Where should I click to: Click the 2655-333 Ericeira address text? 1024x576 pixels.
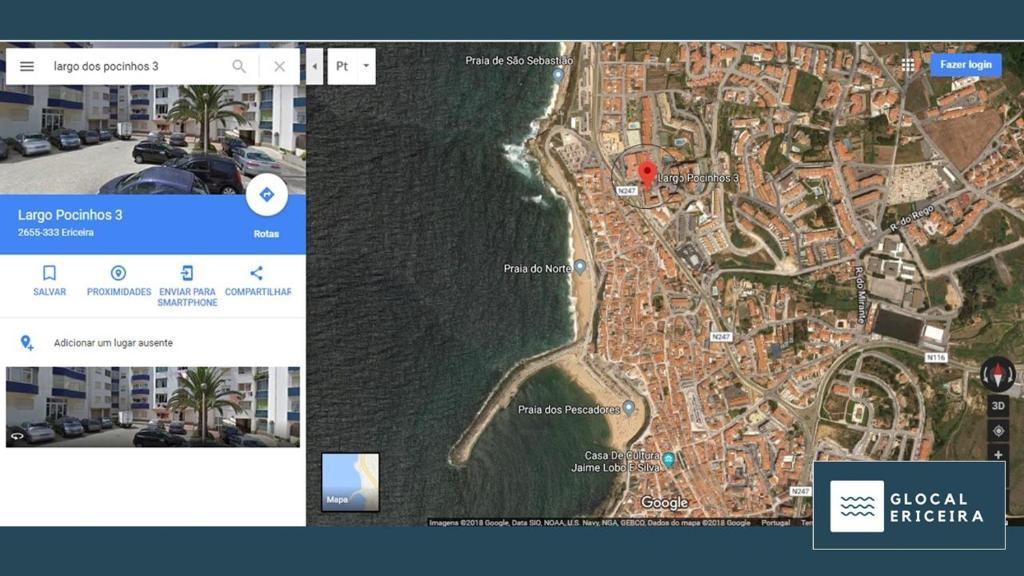click(56, 232)
